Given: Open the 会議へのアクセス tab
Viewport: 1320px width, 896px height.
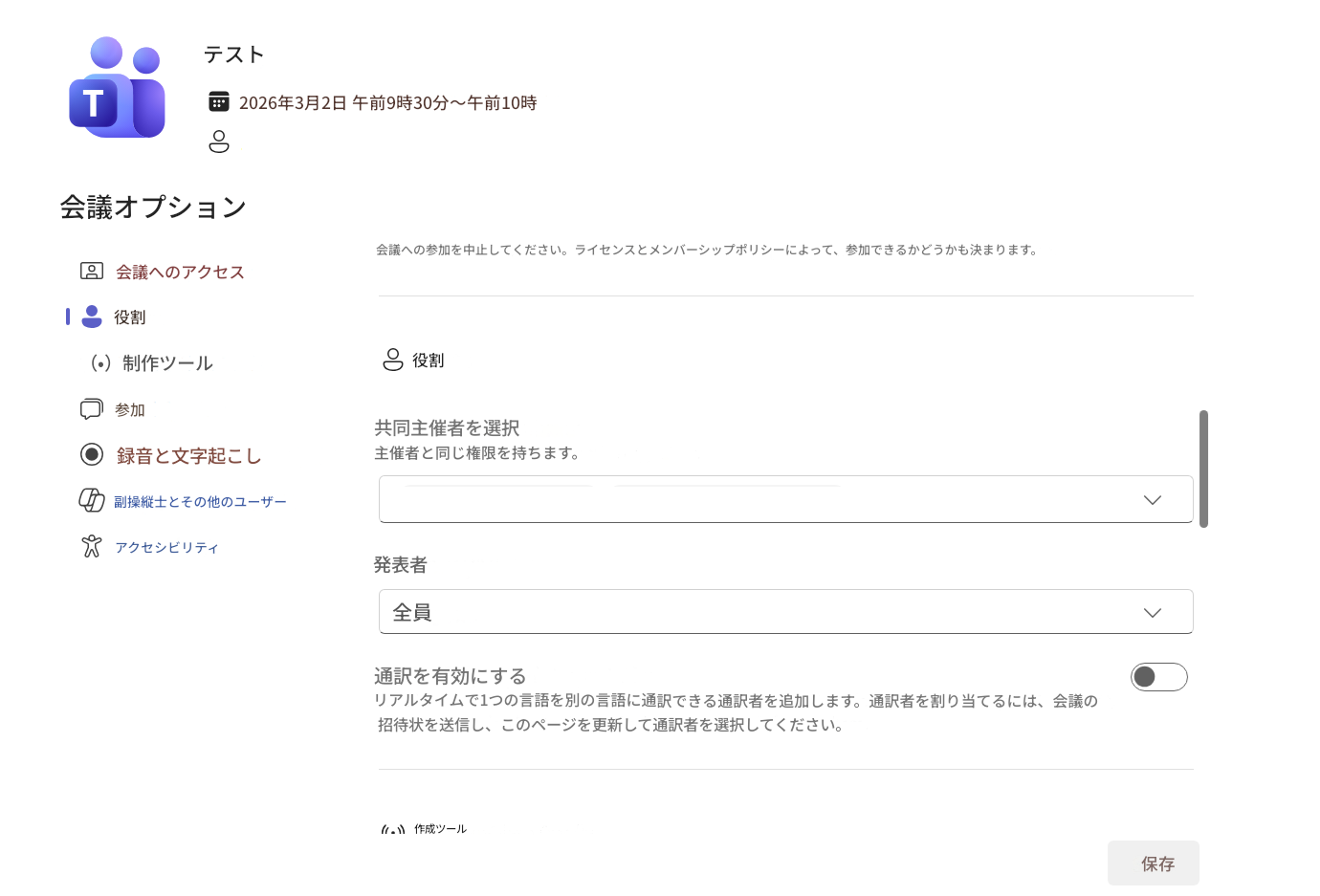Looking at the screenshot, I should click(180, 273).
